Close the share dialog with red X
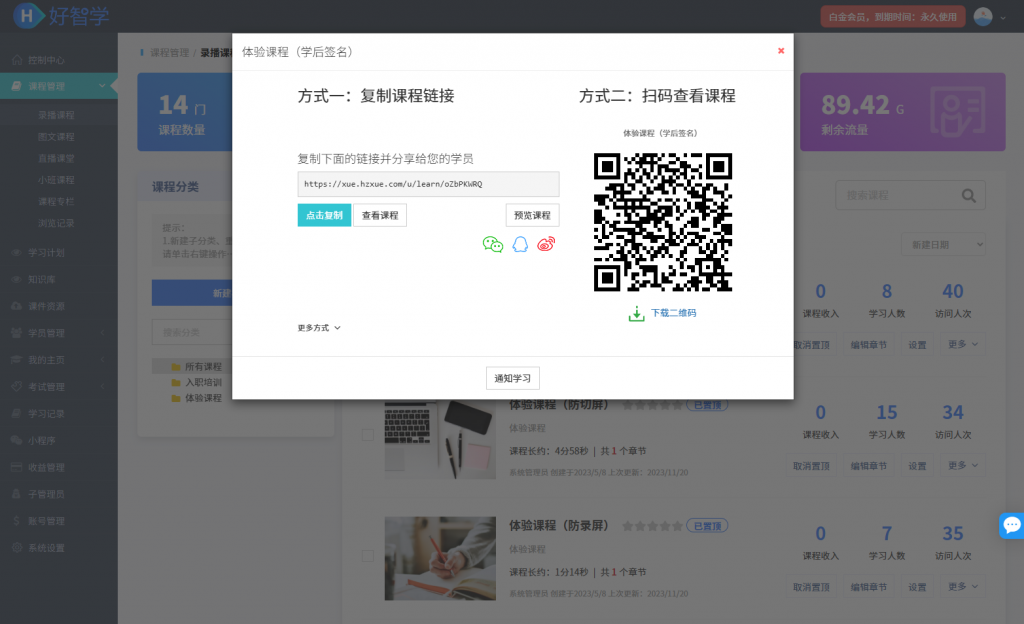The width and height of the screenshot is (1024, 624). pos(781,51)
